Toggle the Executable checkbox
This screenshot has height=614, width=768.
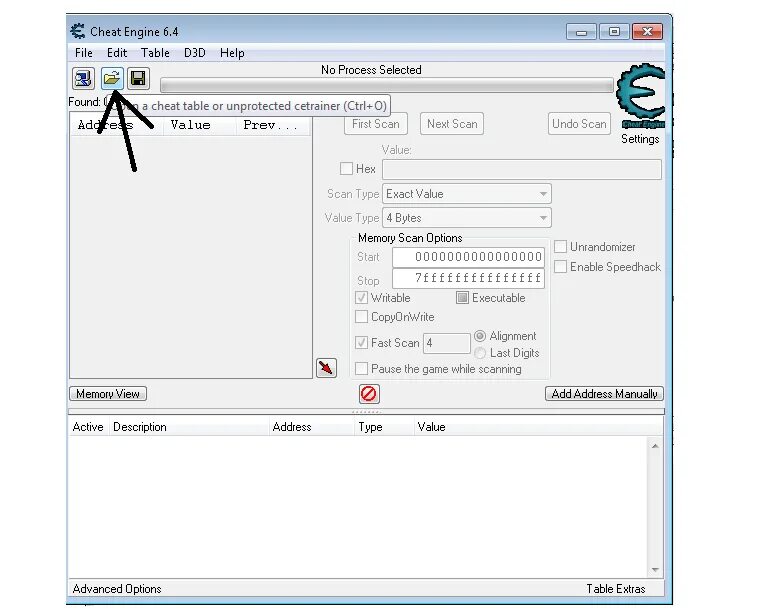click(x=462, y=298)
